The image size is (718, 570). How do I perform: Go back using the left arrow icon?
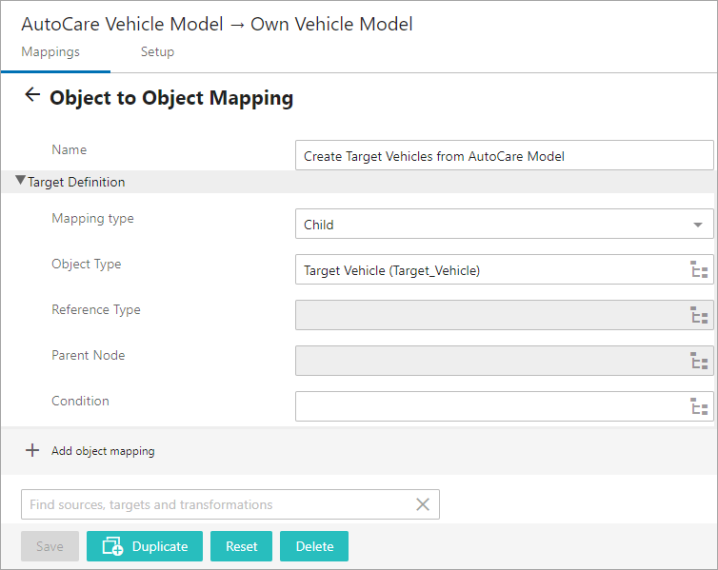[32, 95]
